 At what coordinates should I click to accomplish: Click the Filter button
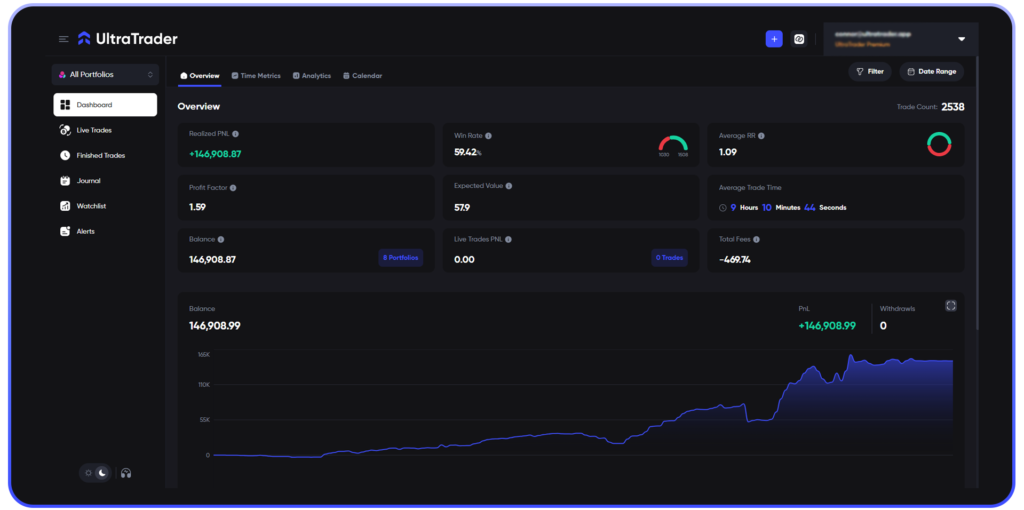(870, 72)
